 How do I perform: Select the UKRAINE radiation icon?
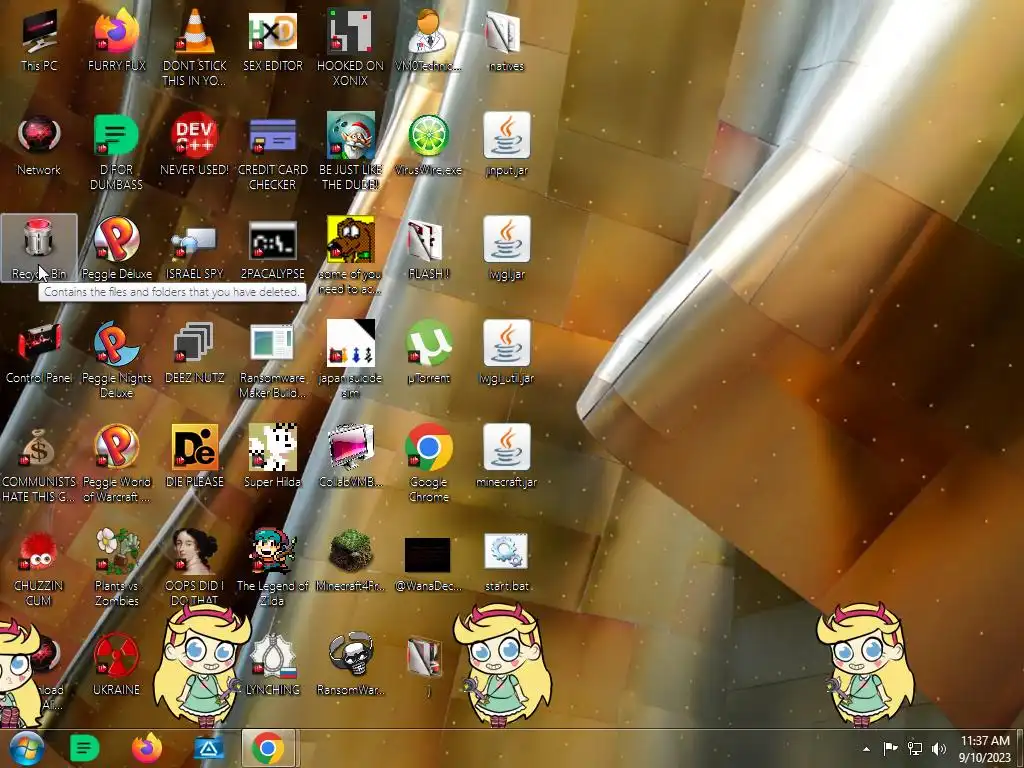pyautogui.click(x=117, y=664)
